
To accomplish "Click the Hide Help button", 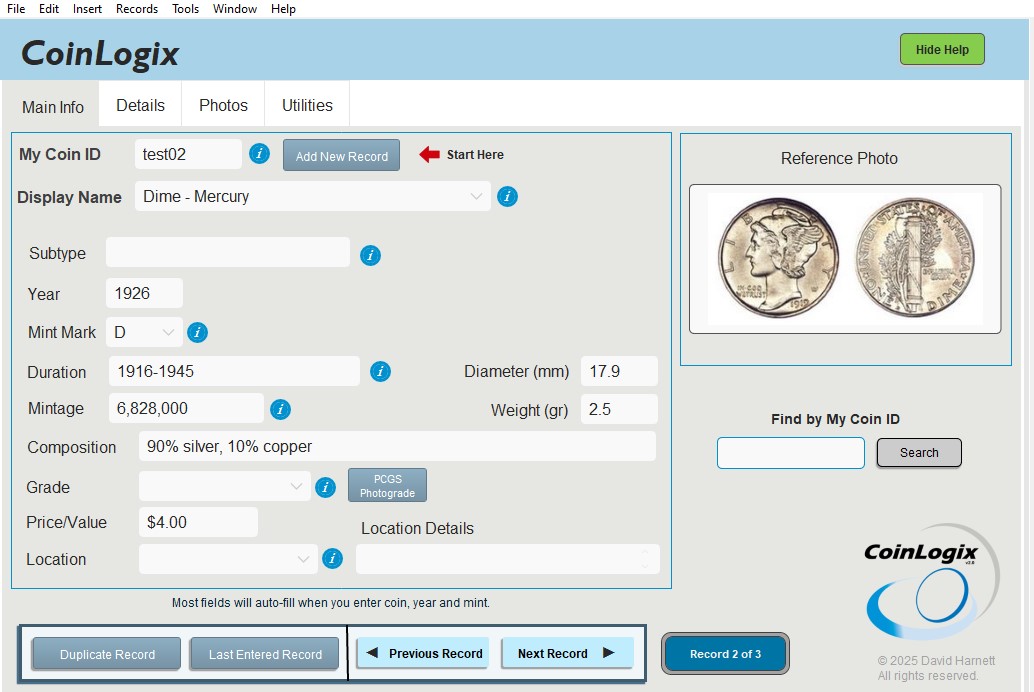I will coord(942,49).
